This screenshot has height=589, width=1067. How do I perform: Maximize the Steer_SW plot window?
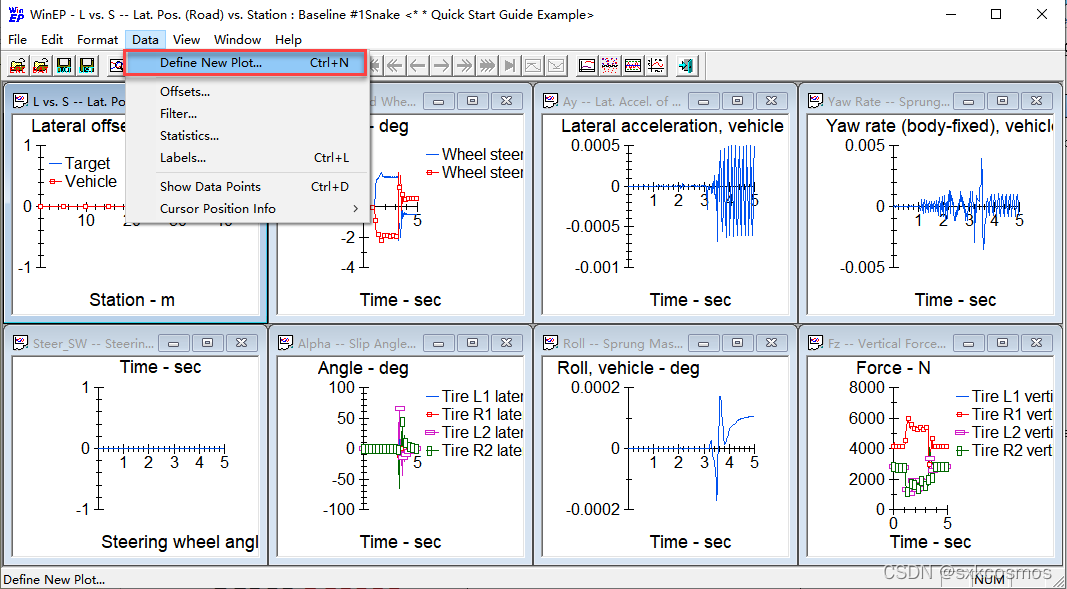(x=208, y=343)
